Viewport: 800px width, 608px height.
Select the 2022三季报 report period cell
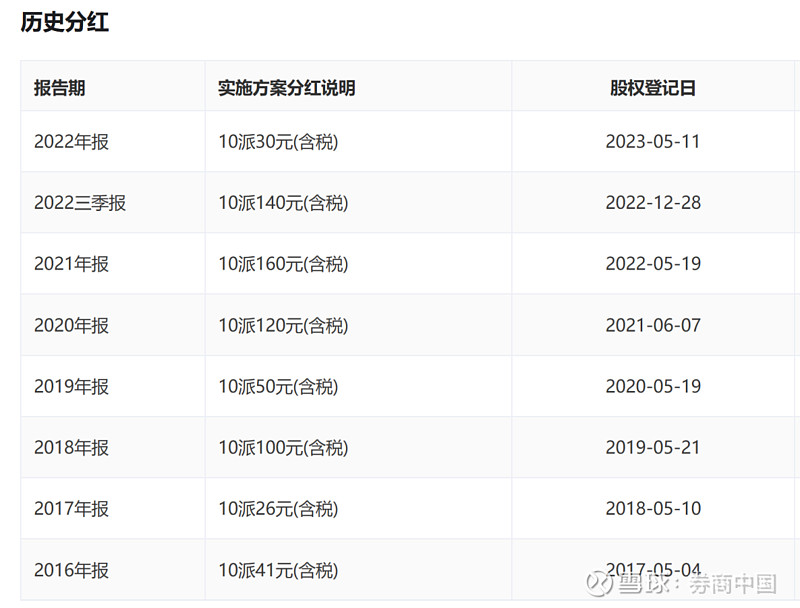tap(80, 203)
